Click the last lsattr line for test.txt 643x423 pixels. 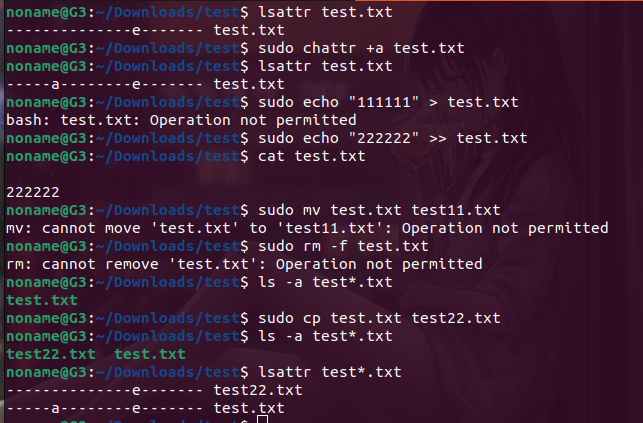(x=144, y=408)
